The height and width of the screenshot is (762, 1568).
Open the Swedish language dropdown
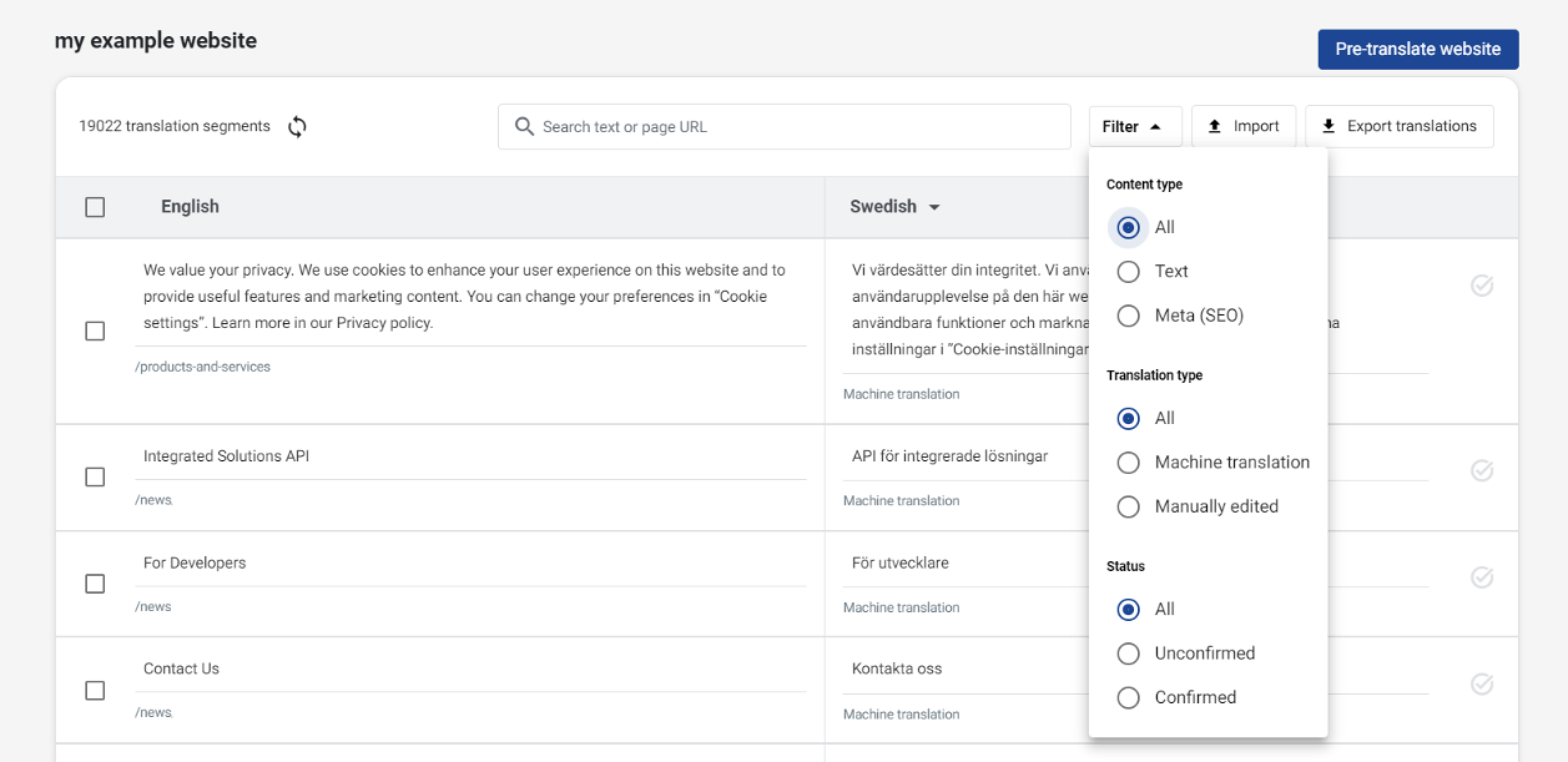(894, 206)
